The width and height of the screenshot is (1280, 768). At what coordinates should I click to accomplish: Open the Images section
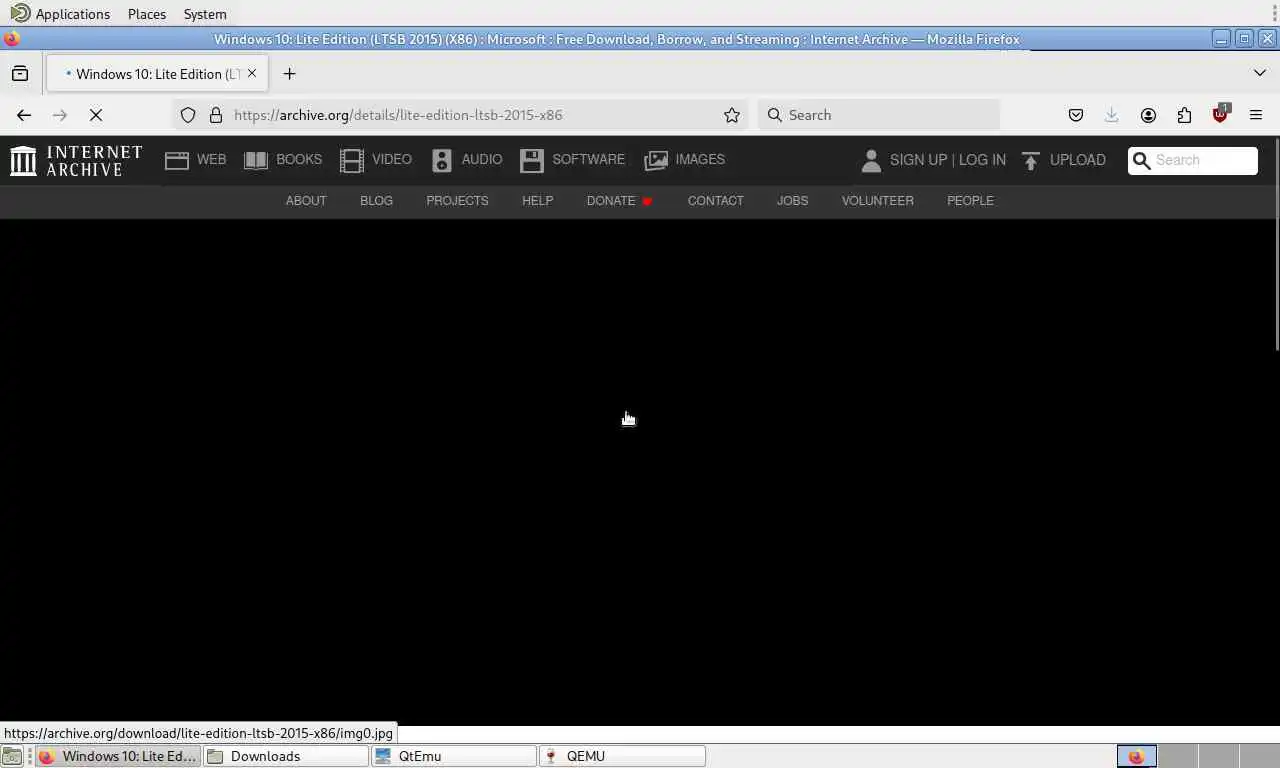685,160
